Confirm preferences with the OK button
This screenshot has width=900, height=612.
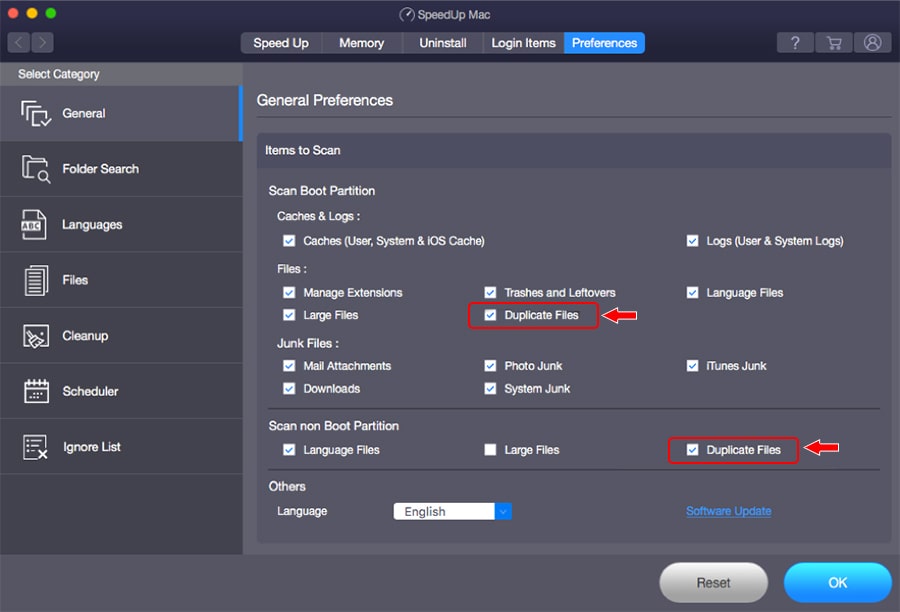837,583
